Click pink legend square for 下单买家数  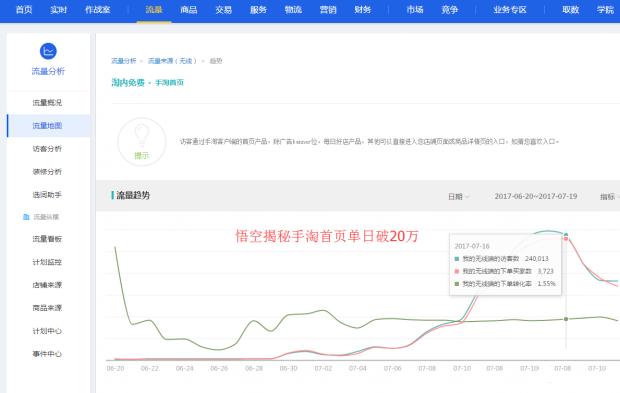point(457,271)
